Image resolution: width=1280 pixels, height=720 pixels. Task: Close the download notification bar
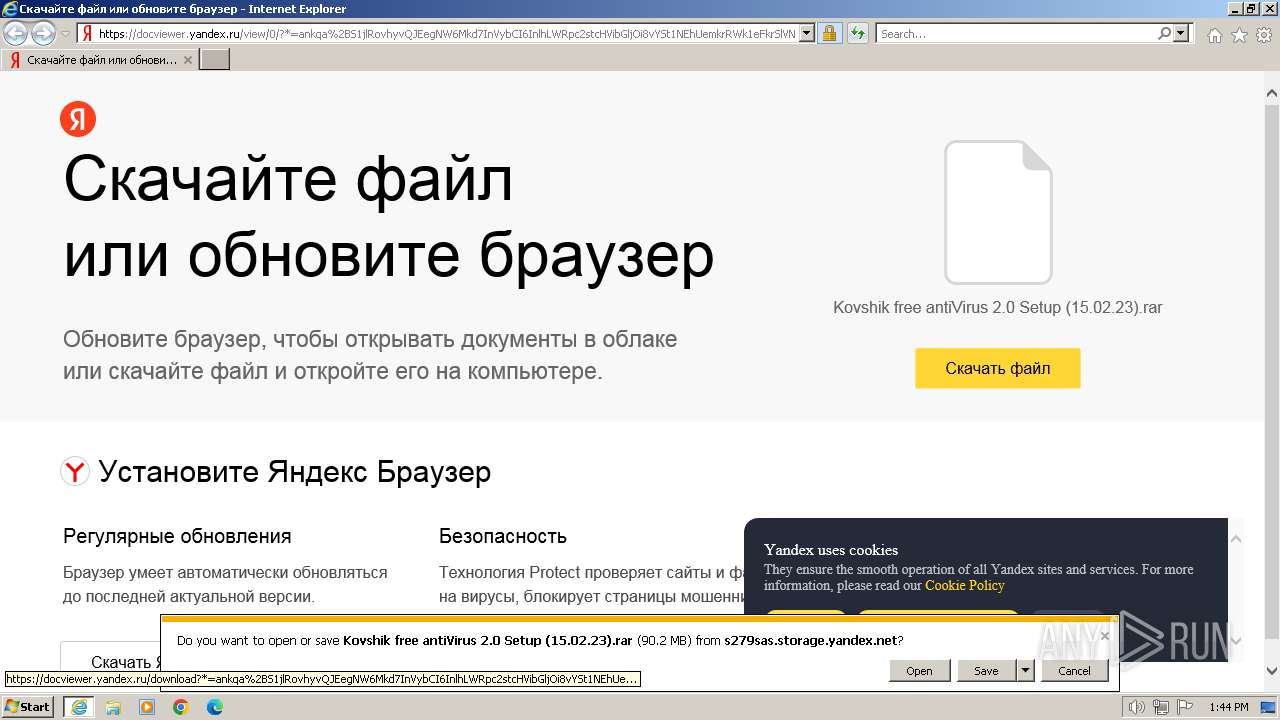[1105, 636]
